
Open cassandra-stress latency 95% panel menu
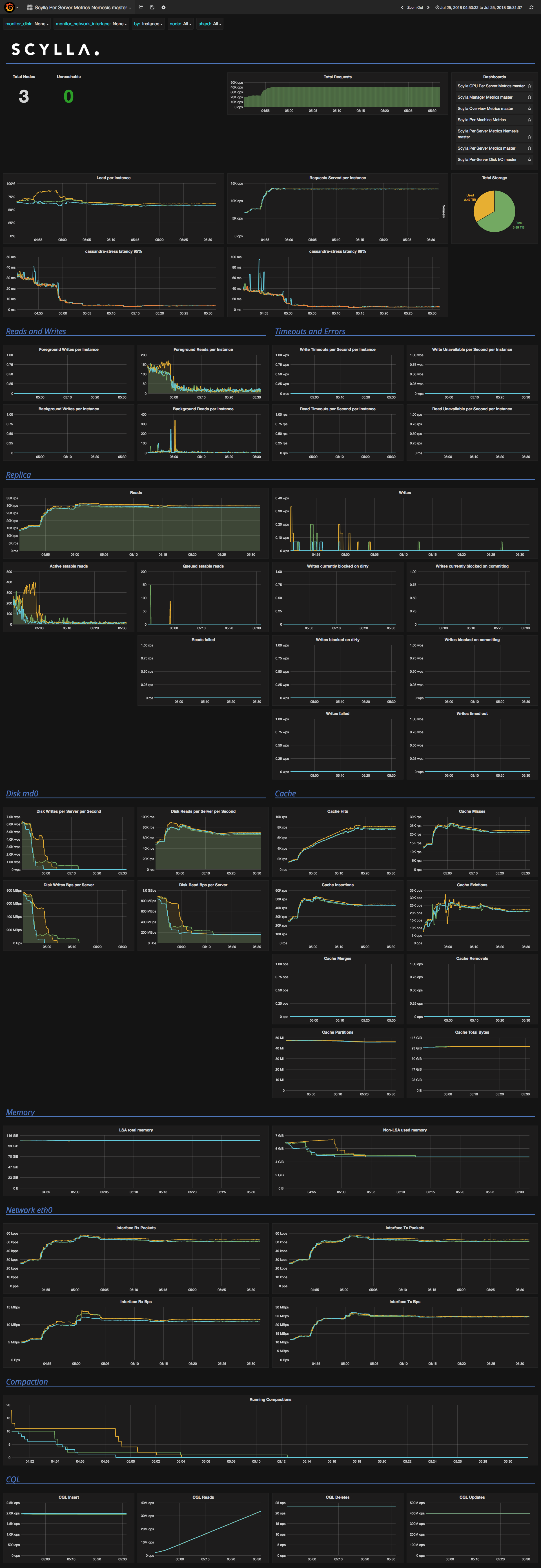coord(113,251)
